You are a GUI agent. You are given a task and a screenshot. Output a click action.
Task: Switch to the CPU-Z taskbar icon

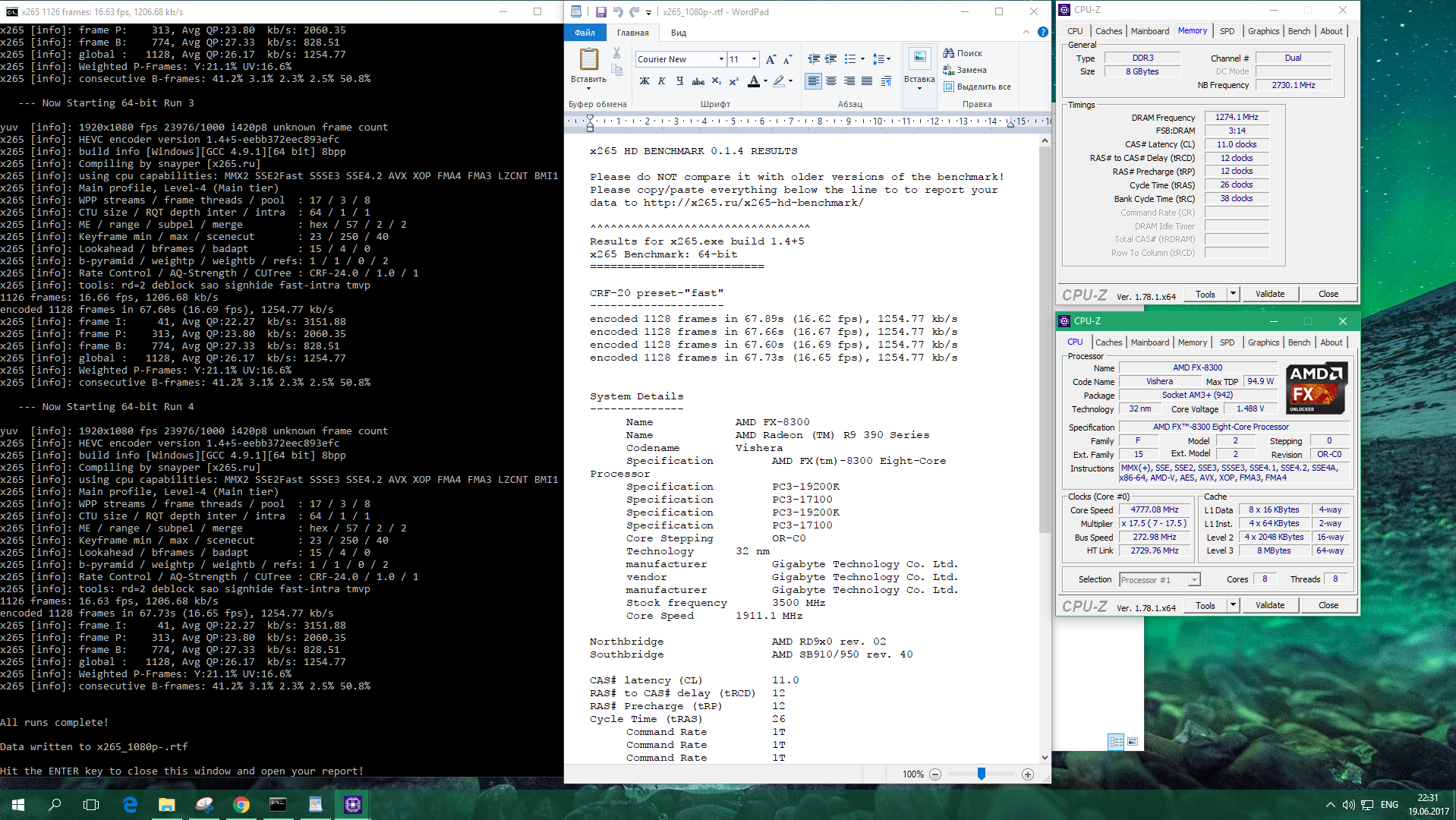coord(353,805)
